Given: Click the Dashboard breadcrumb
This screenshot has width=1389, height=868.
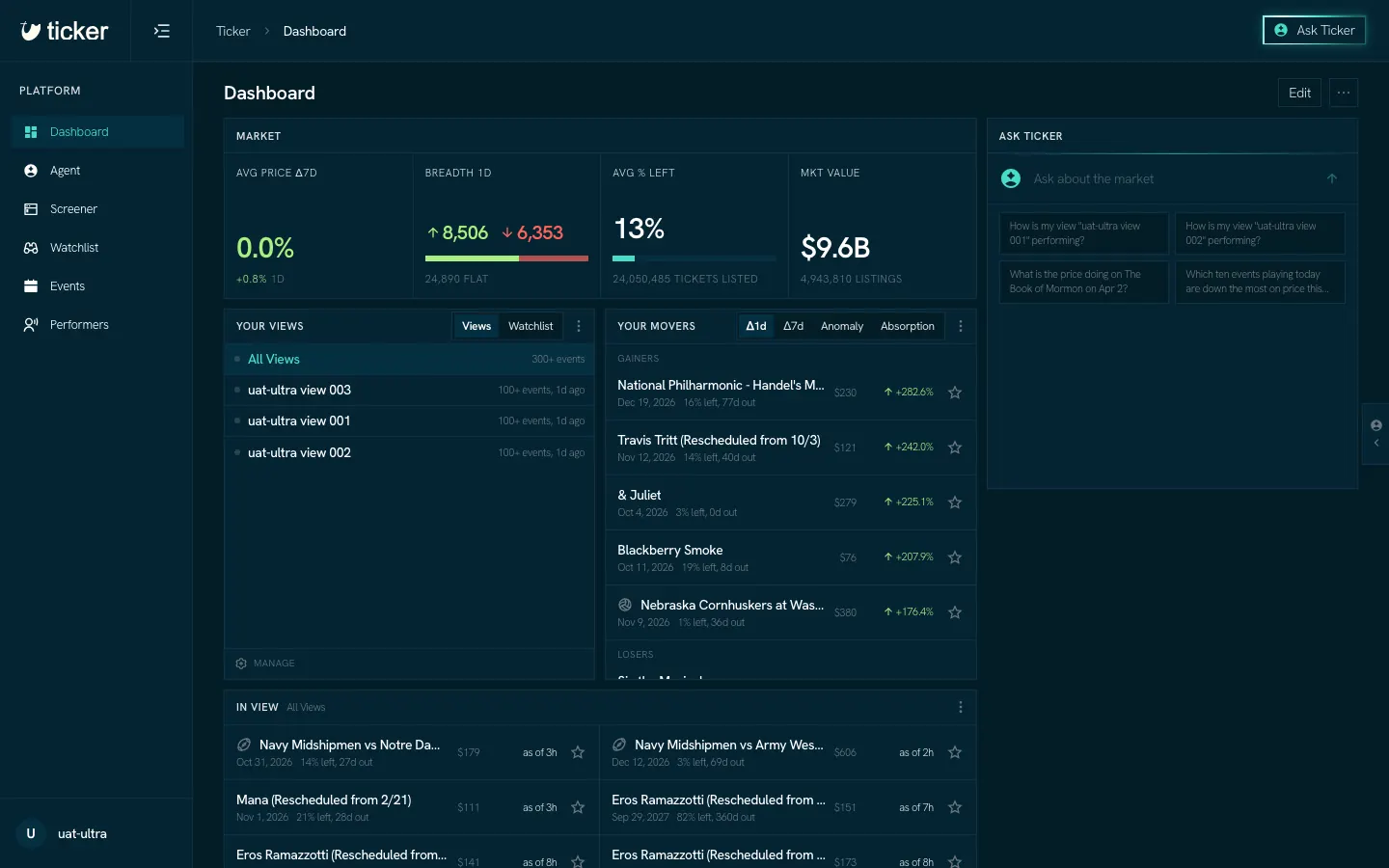Looking at the screenshot, I should coord(314,31).
